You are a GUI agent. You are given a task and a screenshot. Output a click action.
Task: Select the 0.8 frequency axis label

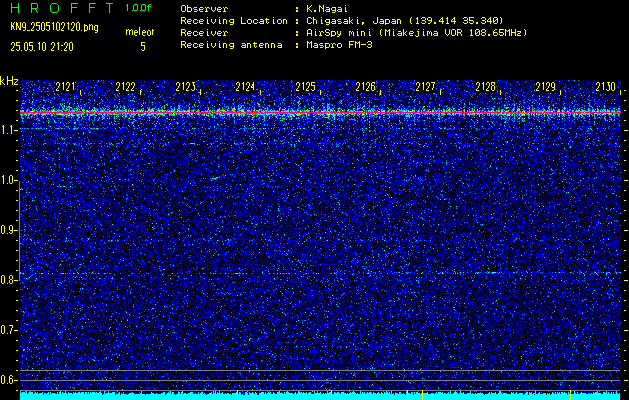[x=8, y=280]
